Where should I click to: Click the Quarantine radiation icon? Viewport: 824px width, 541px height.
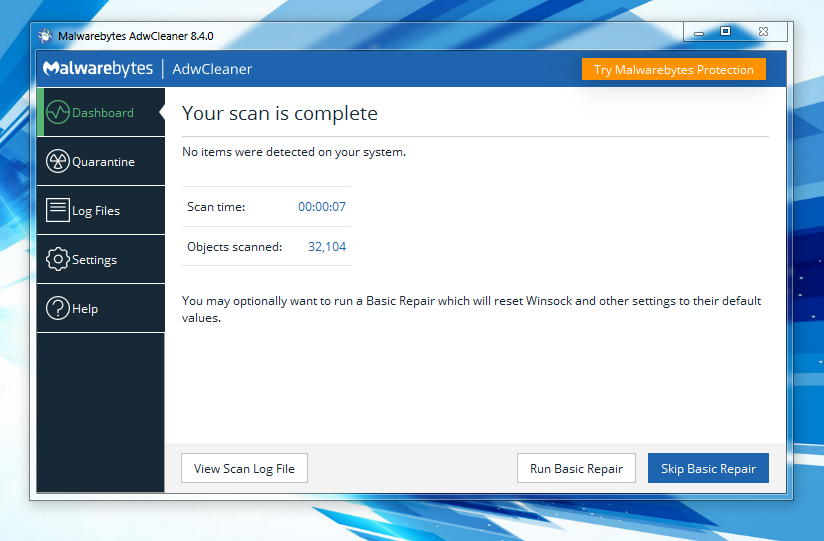[58, 161]
